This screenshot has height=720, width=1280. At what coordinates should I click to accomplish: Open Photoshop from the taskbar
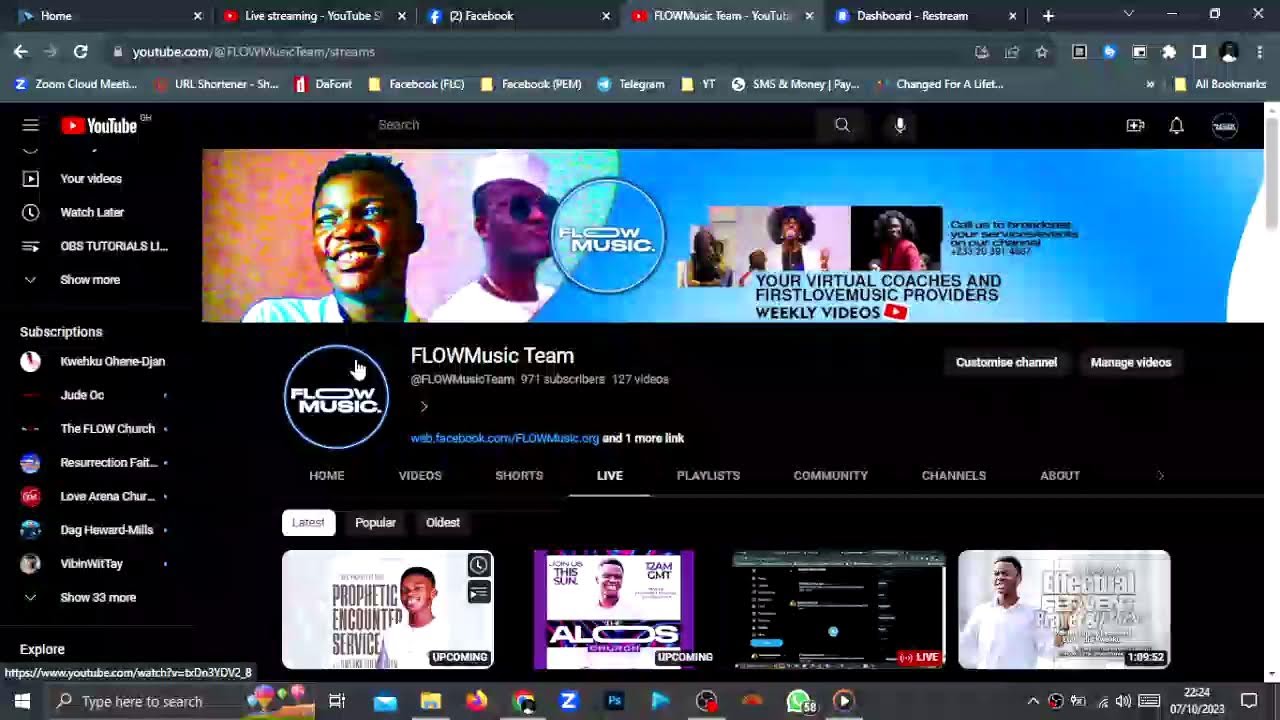[615, 701]
